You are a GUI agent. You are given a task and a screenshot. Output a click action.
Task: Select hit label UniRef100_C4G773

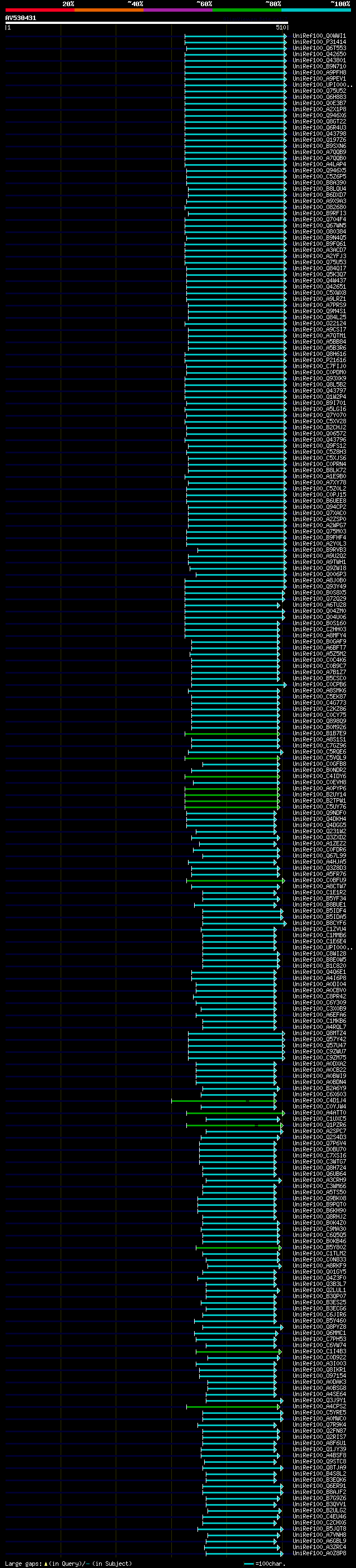coord(319,703)
